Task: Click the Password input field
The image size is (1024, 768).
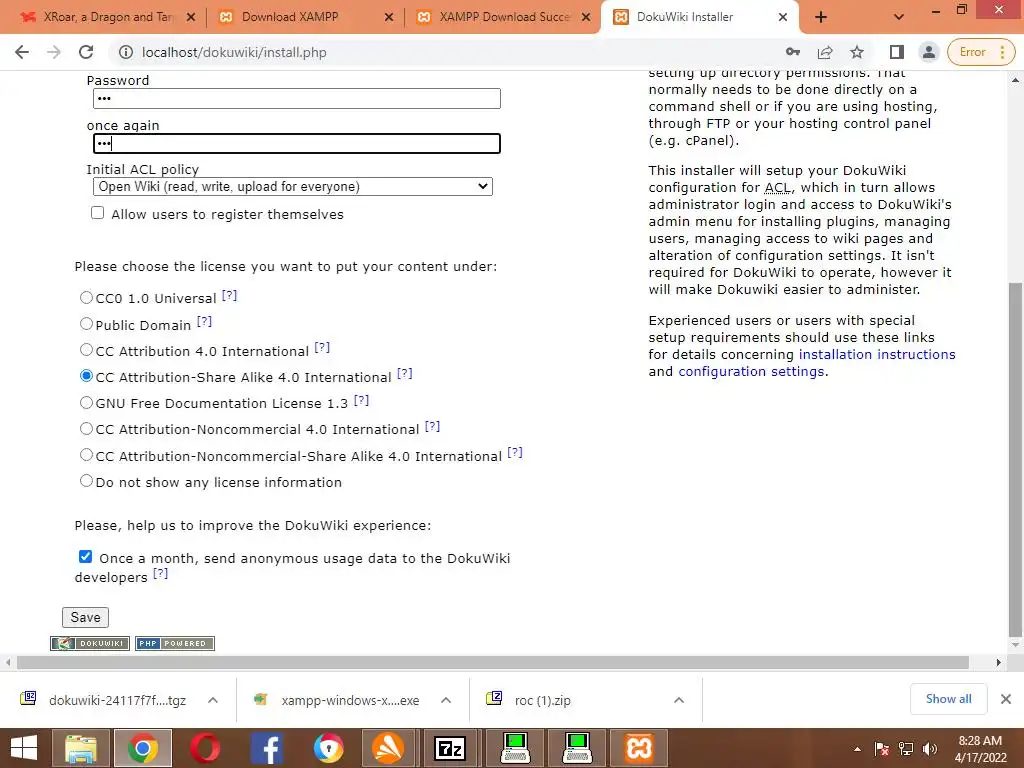Action: click(296, 99)
